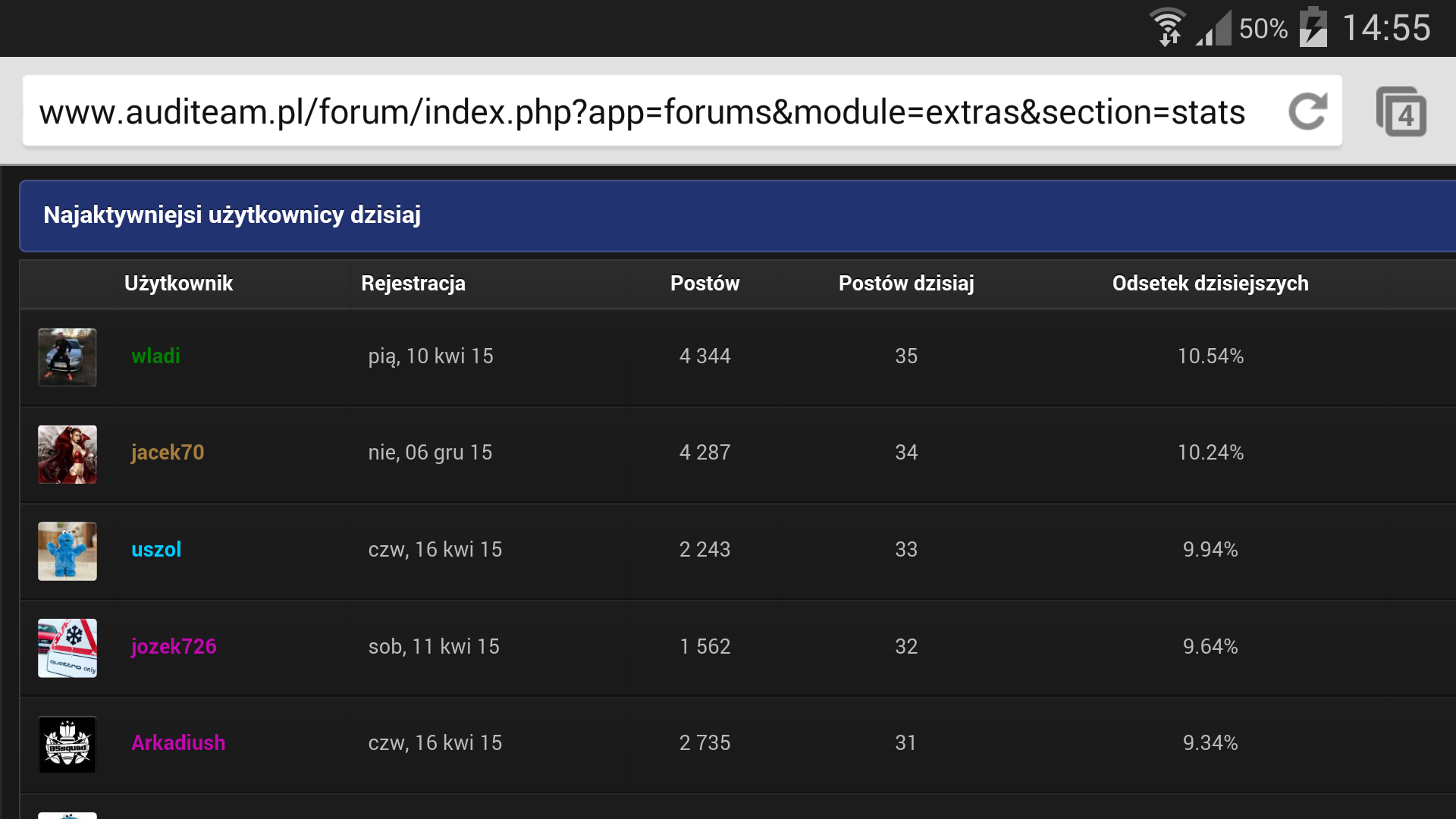Viewport: 1456px width, 819px height.
Task: Tap Arkadiush's B5squad avatar
Action: pyautogui.click(x=67, y=745)
